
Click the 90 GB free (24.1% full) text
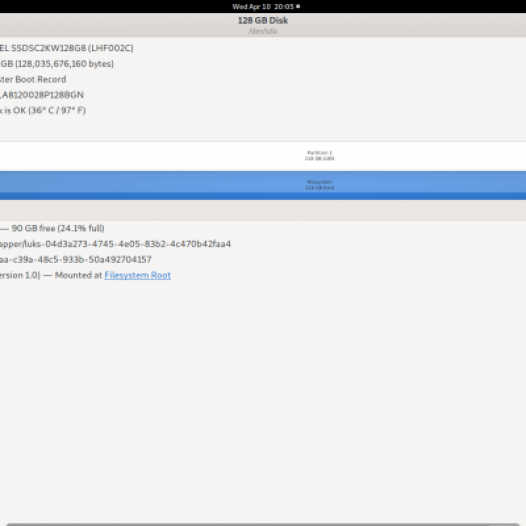click(58, 228)
